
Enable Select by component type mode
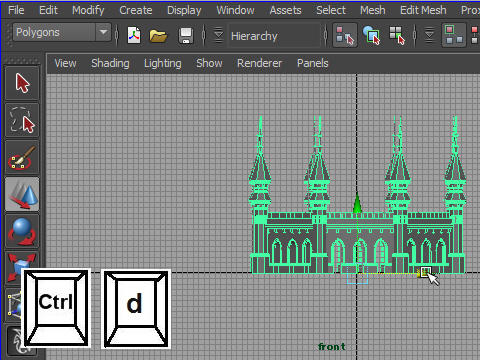pyautogui.click(x=397, y=35)
